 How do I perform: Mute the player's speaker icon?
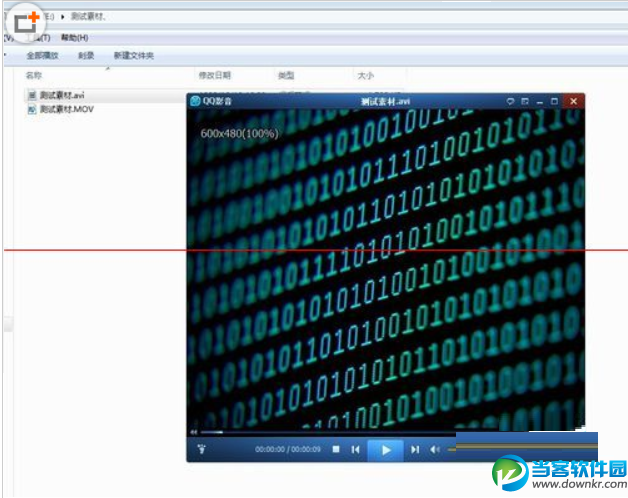point(435,450)
